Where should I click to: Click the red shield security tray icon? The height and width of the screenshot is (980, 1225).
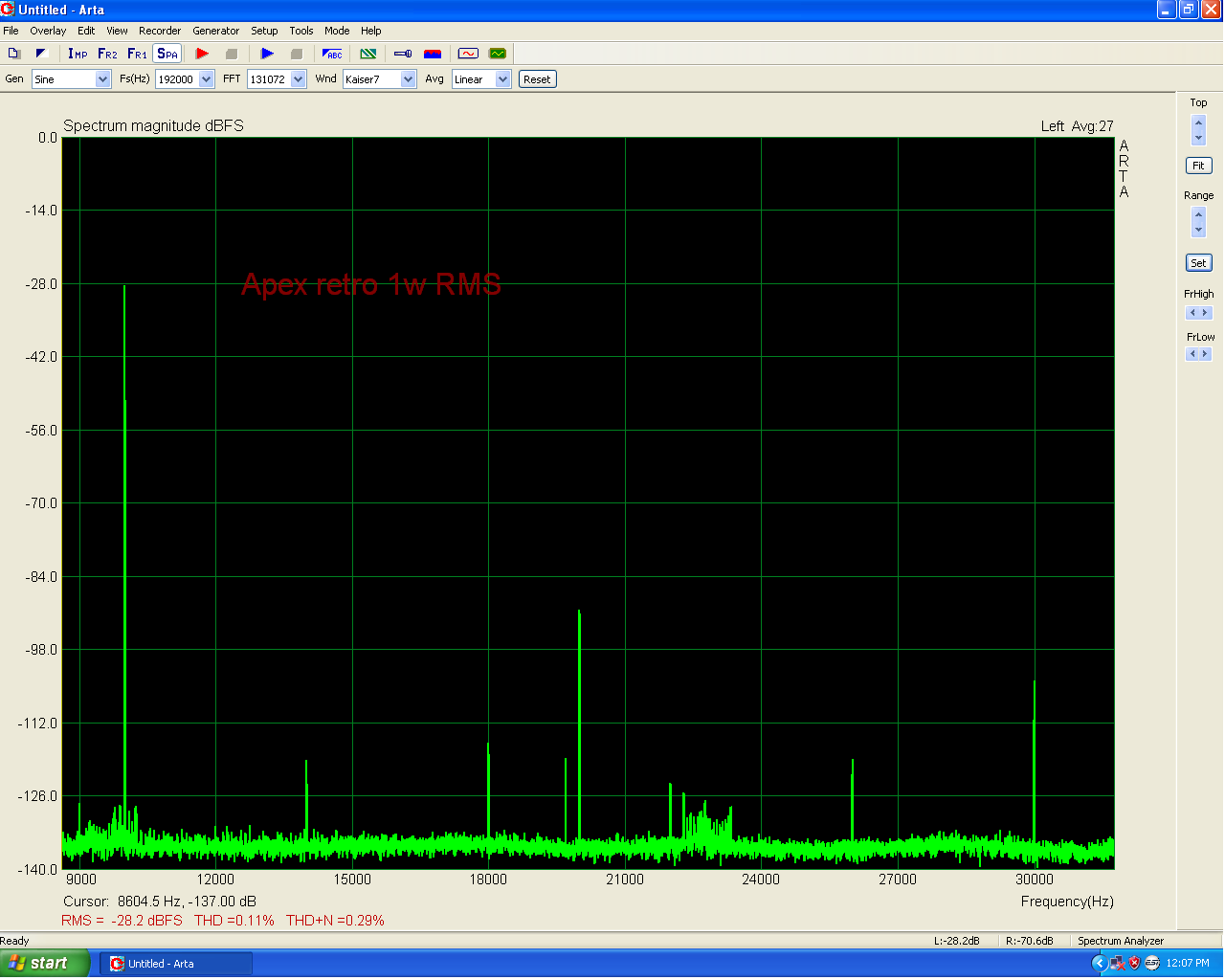tap(1134, 964)
